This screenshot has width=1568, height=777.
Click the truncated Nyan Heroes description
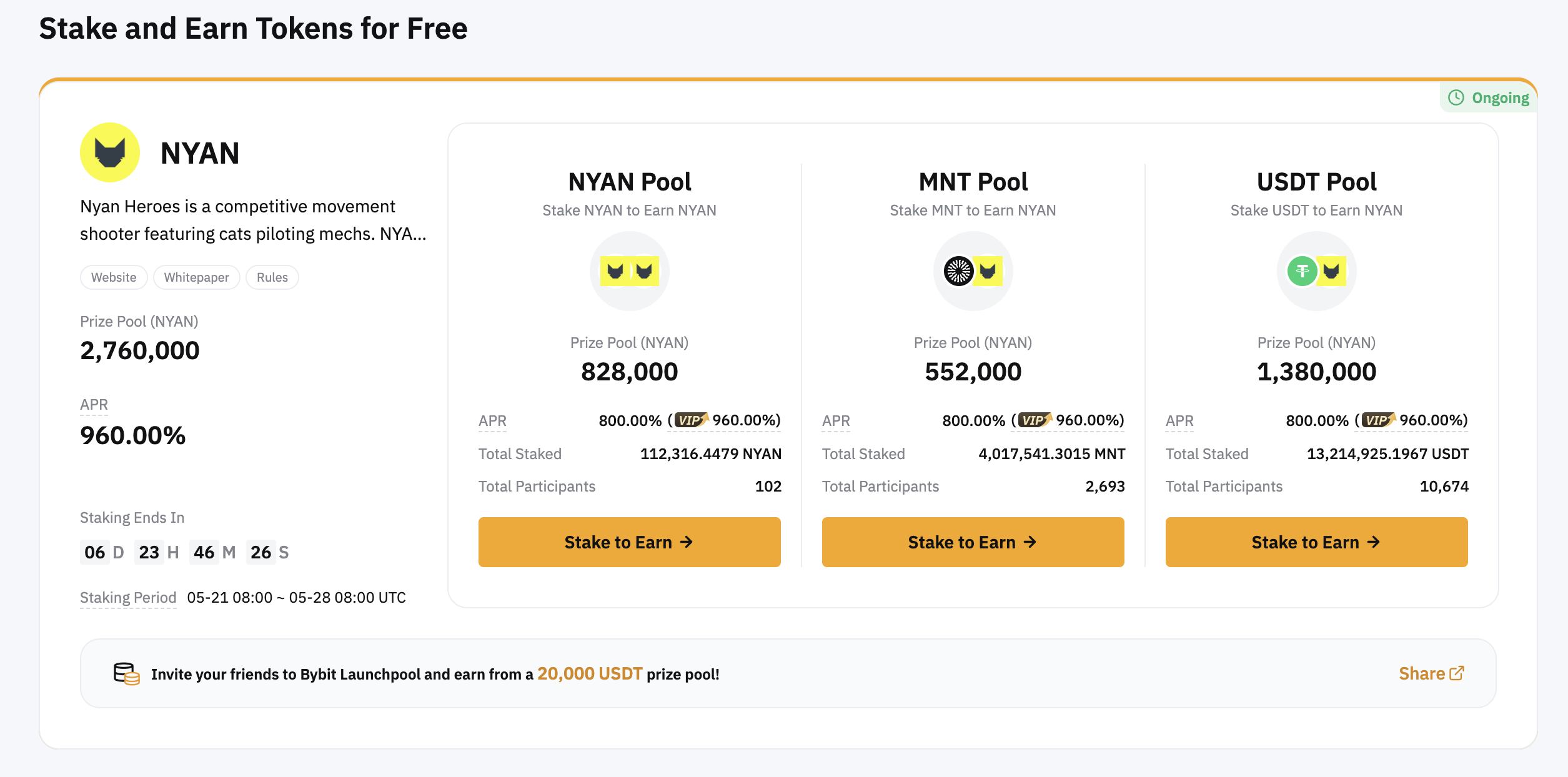[253, 220]
